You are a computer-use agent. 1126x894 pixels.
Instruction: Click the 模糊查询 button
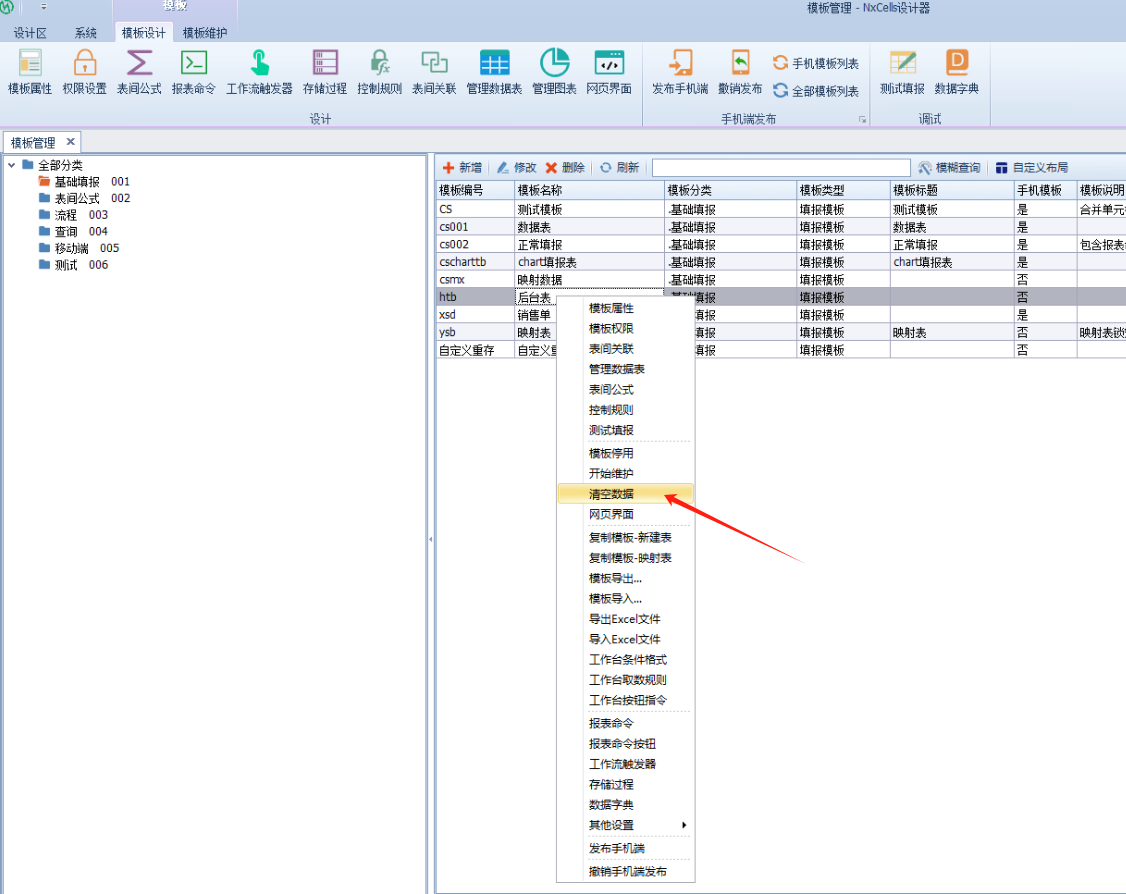coord(949,168)
